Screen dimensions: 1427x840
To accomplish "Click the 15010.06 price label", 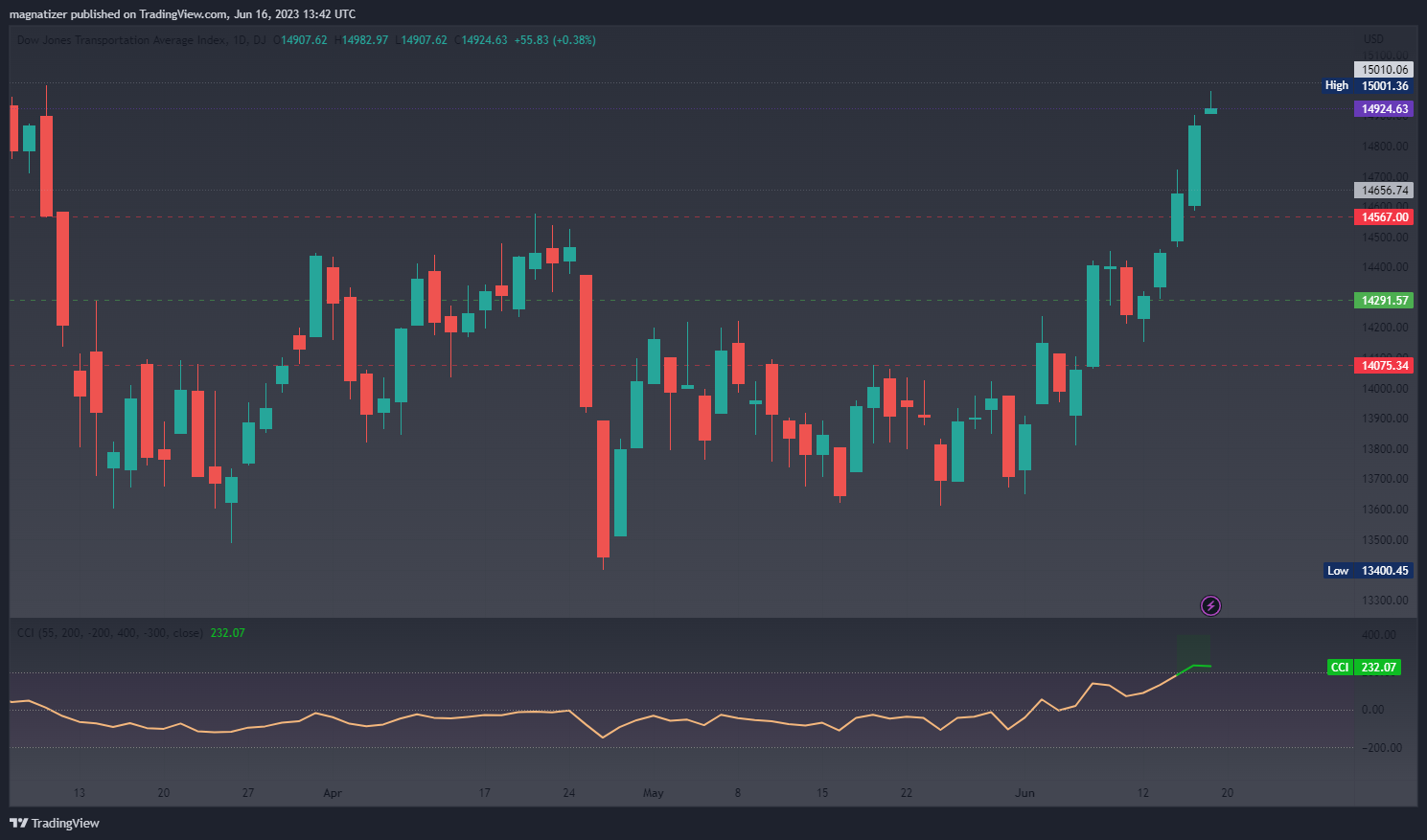I will pos(1385,70).
